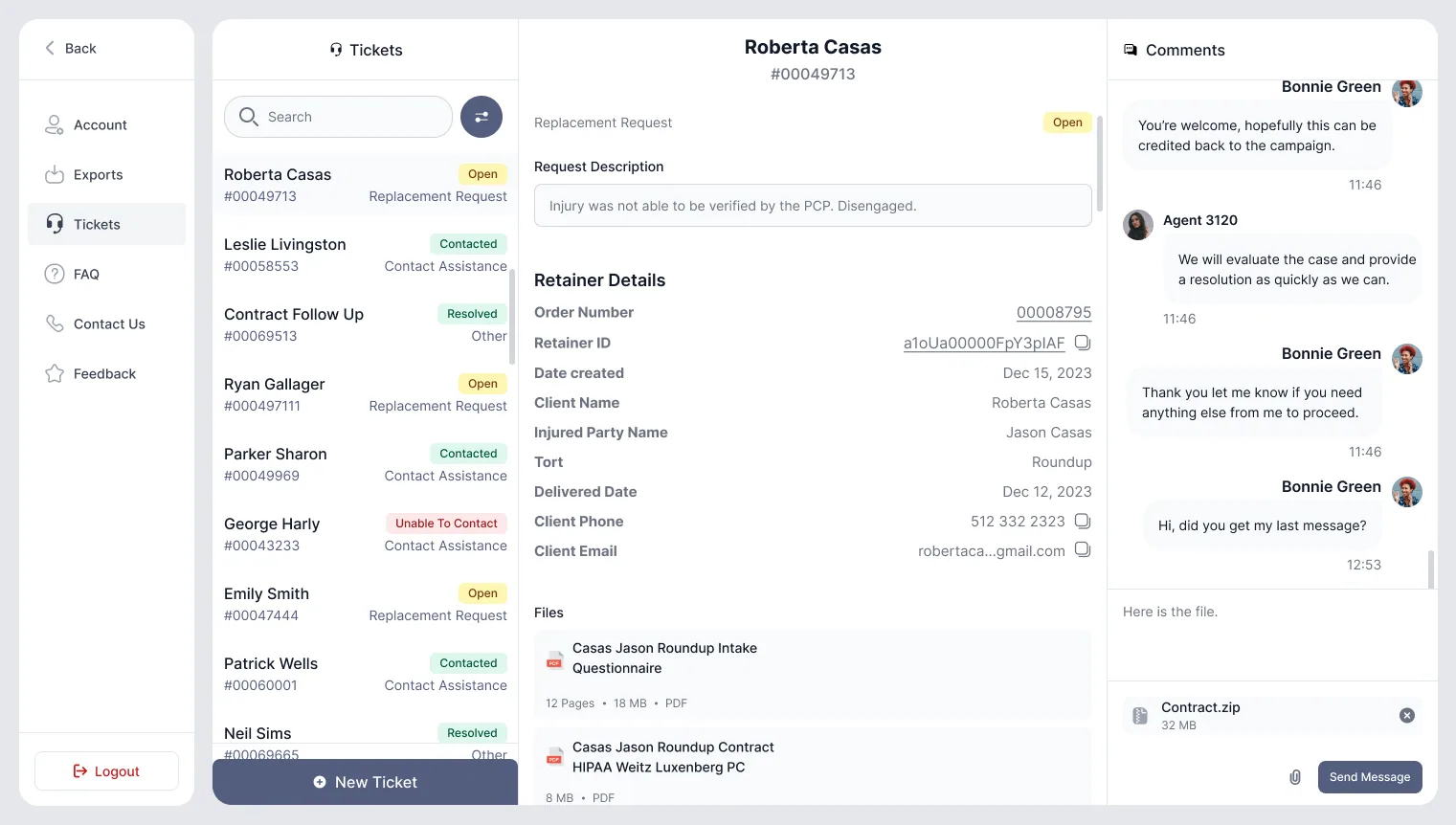
Task: Select Ryan Gallager's ticket
Action: point(366,394)
